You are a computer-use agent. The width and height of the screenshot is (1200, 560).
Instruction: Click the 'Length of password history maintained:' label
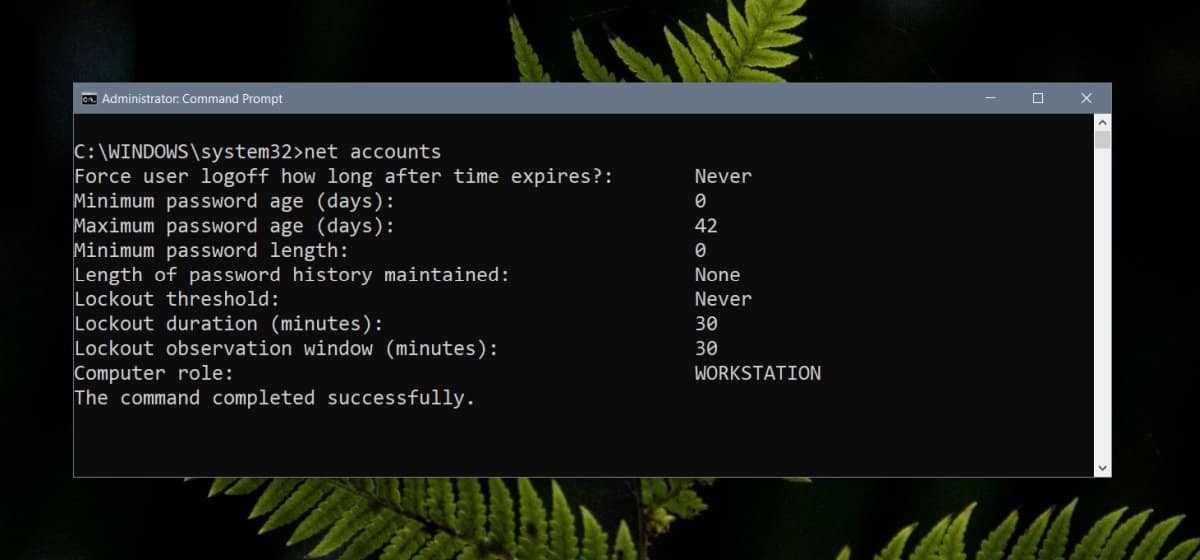[x=292, y=275]
